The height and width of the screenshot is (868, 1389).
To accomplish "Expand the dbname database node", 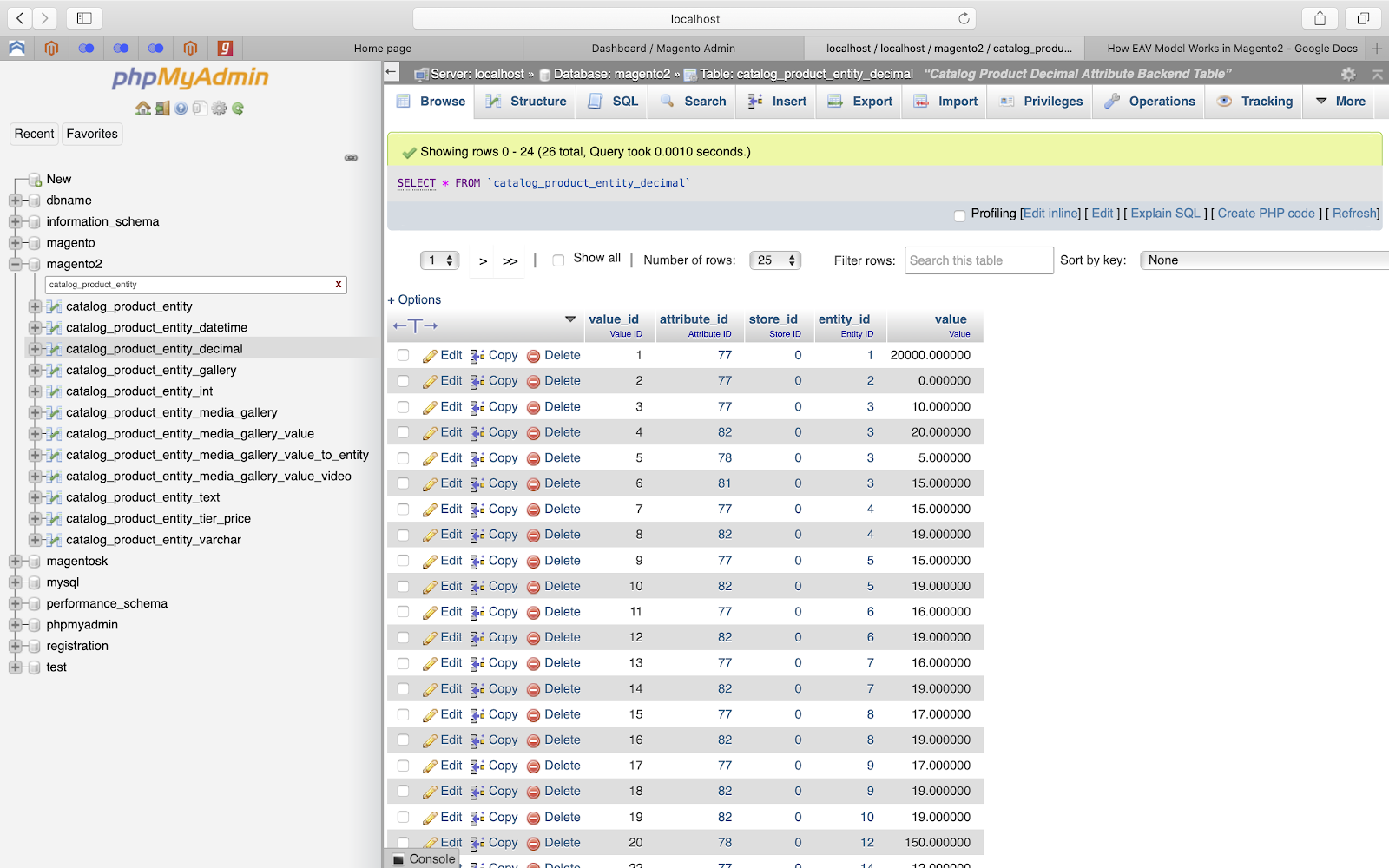I will coord(15,201).
